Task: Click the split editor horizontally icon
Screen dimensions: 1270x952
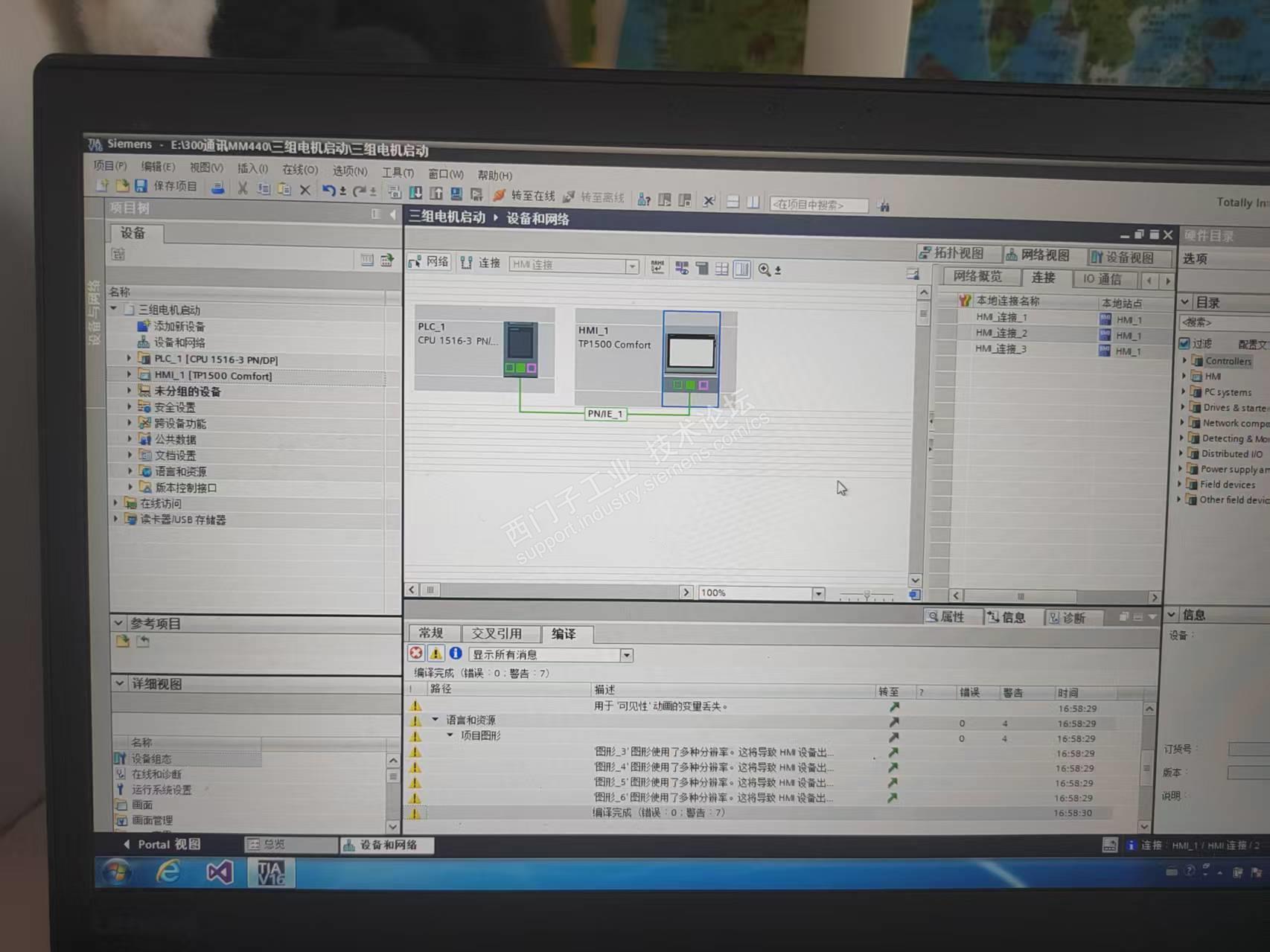Action: 733,201
